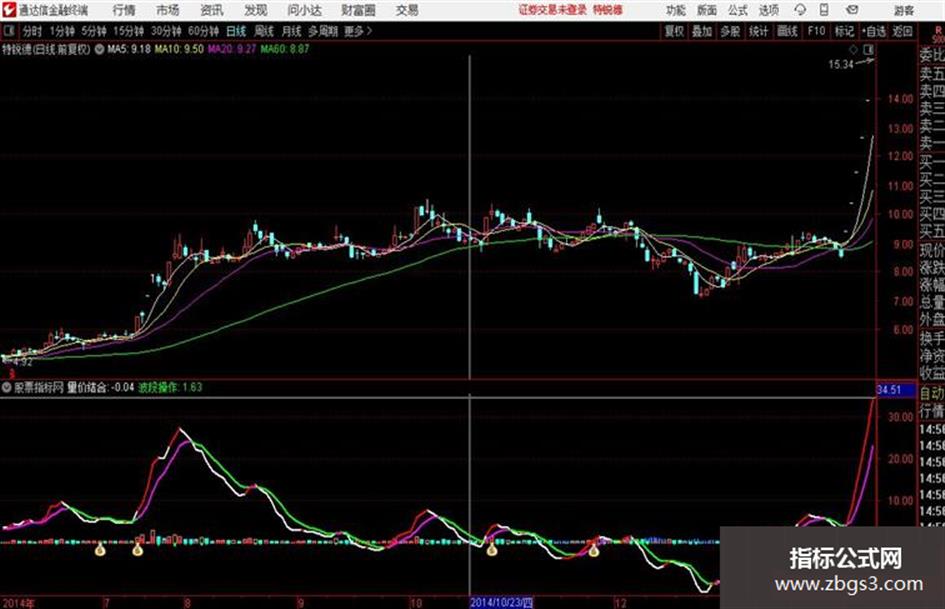Screen dimensions: 945x609
Task: Click the panel layout icon beside the diamond
Action: tap(868, 49)
